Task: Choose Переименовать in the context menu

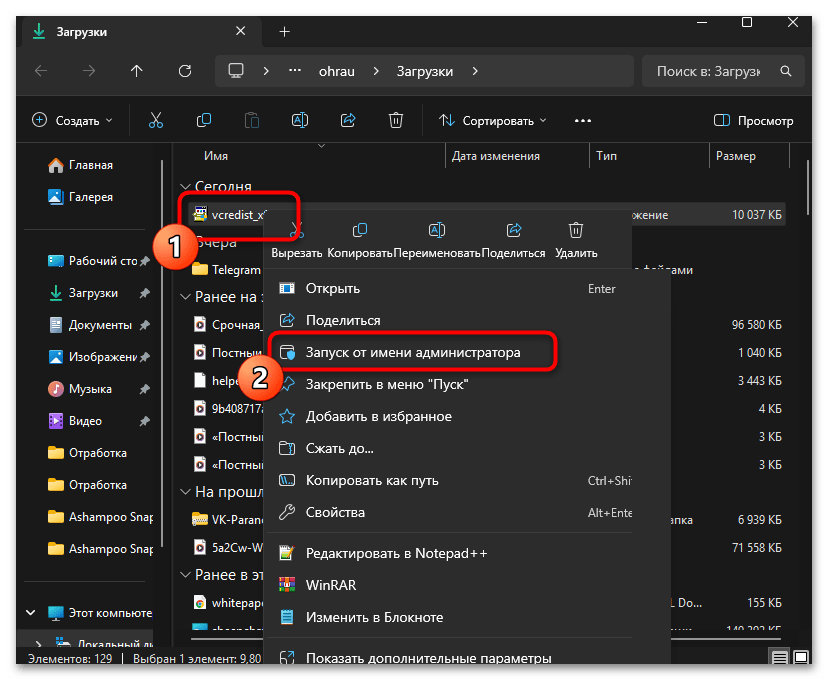Action: (437, 240)
